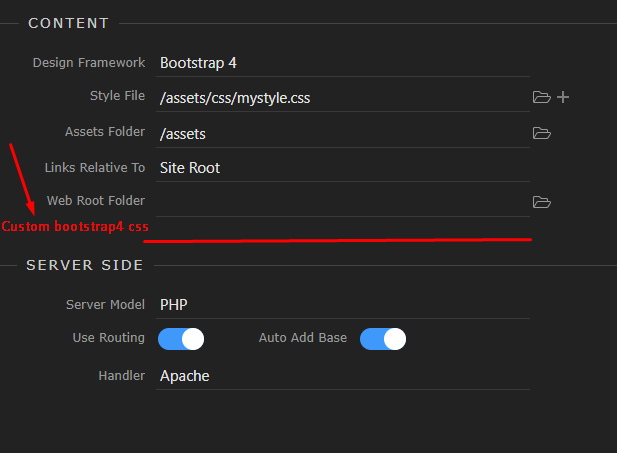617x453 pixels.
Task: Click the Auto Add Base label text
Action: [x=303, y=338]
